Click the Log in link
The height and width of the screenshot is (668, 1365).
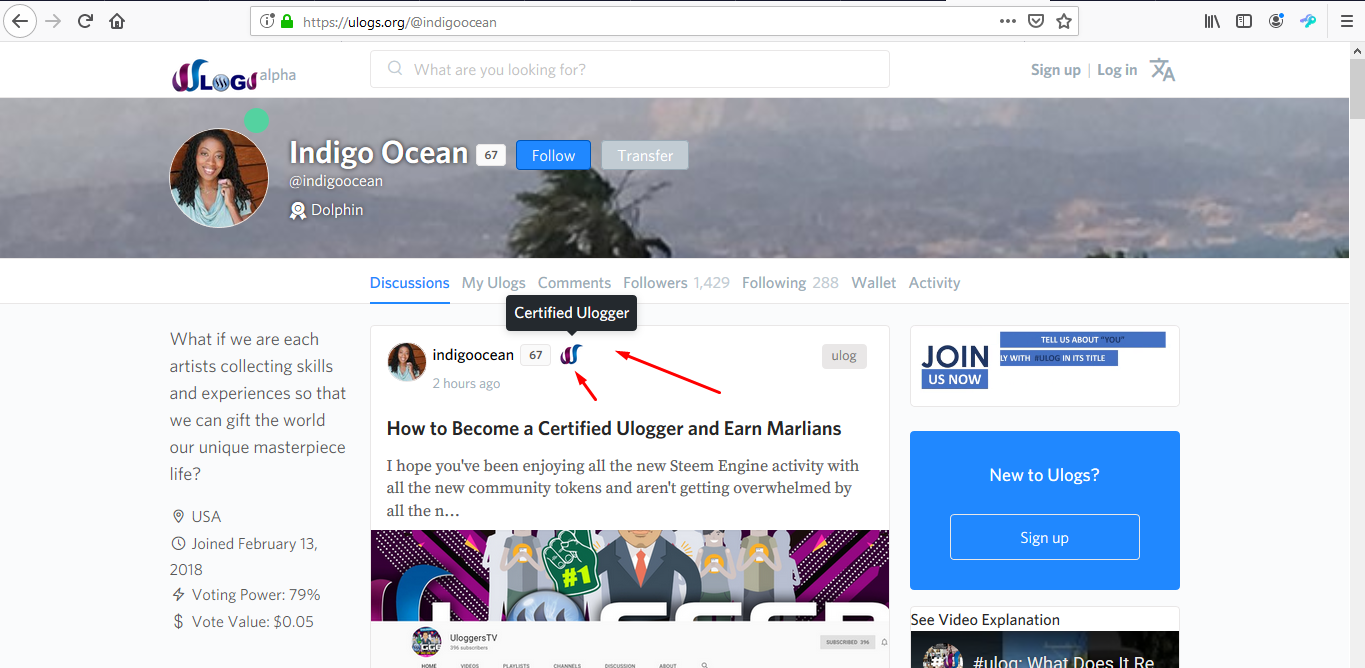point(1117,69)
